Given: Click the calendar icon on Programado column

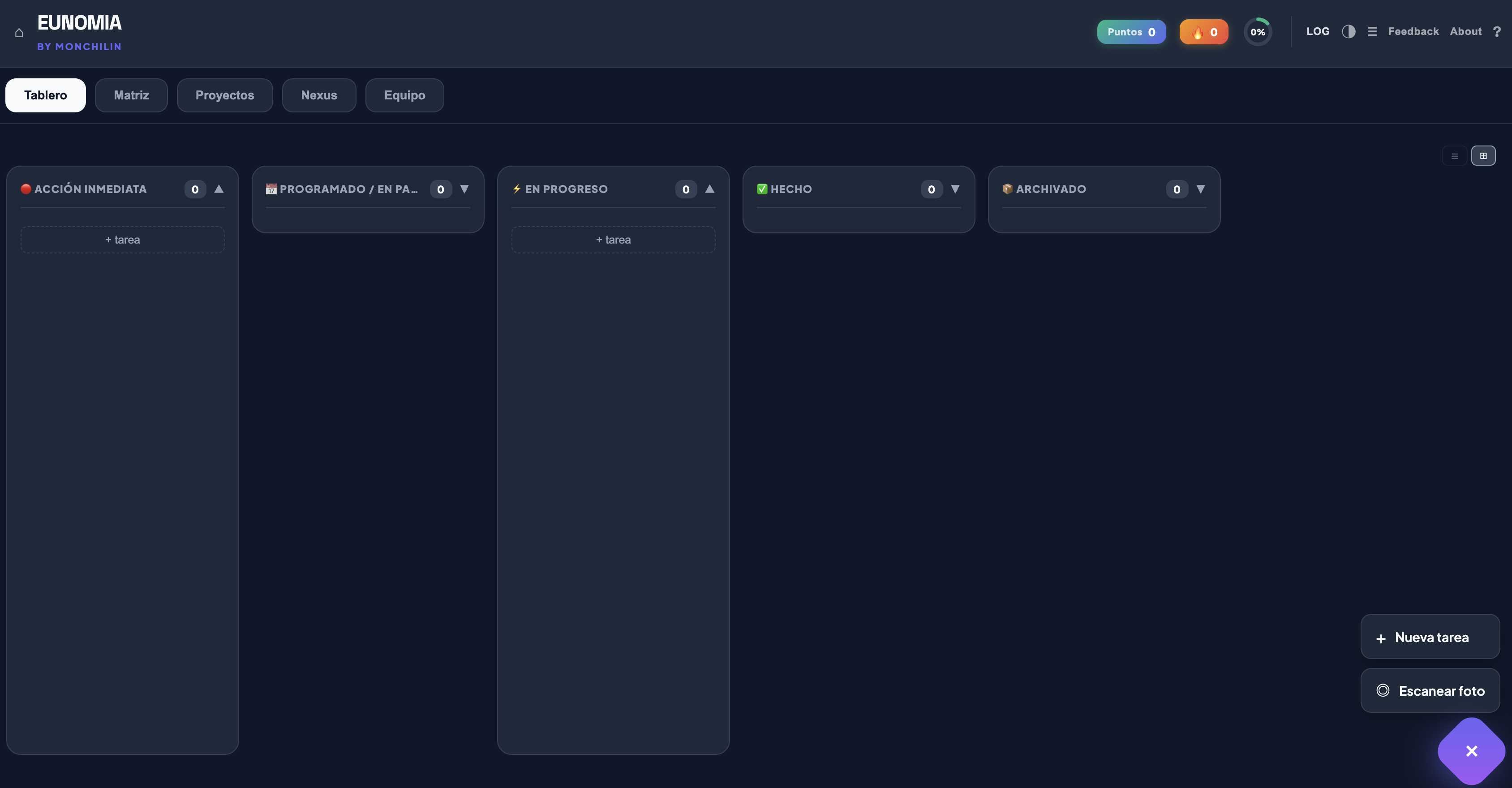Looking at the screenshot, I should (271, 189).
